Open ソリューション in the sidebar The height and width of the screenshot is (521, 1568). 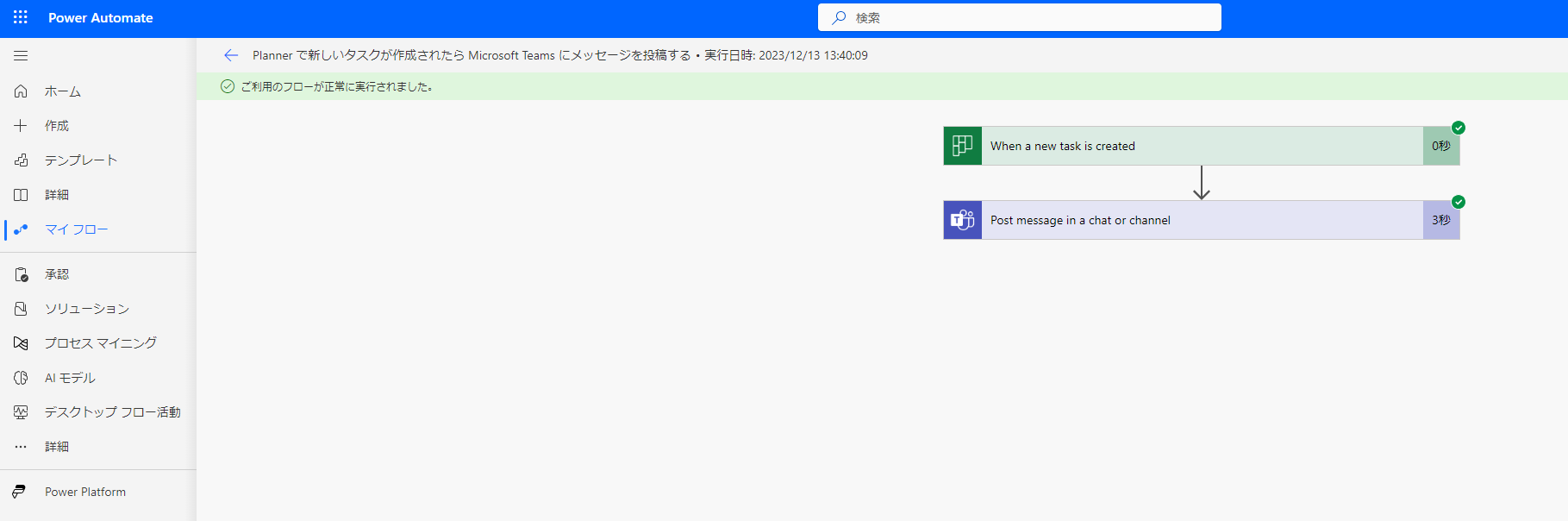pyautogui.click(x=87, y=309)
